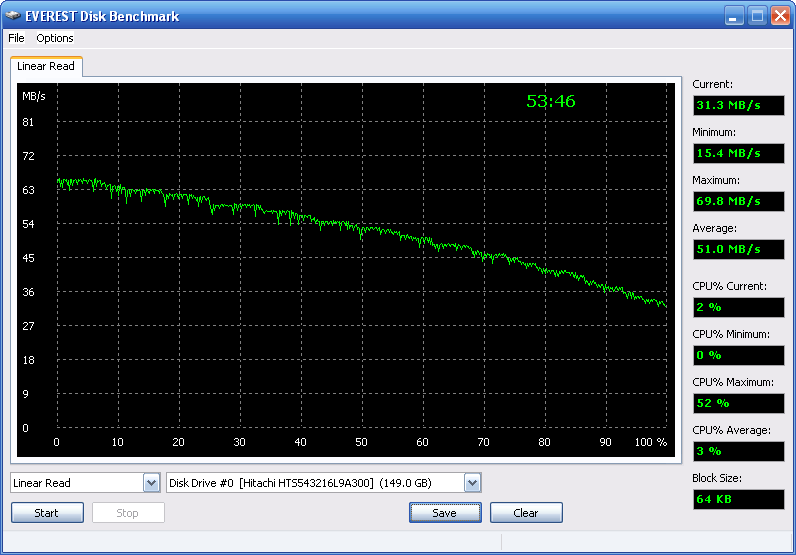This screenshot has width=796, height=555.
Task: Click the 81 label on the vertical axis
Action: [28, 122]
